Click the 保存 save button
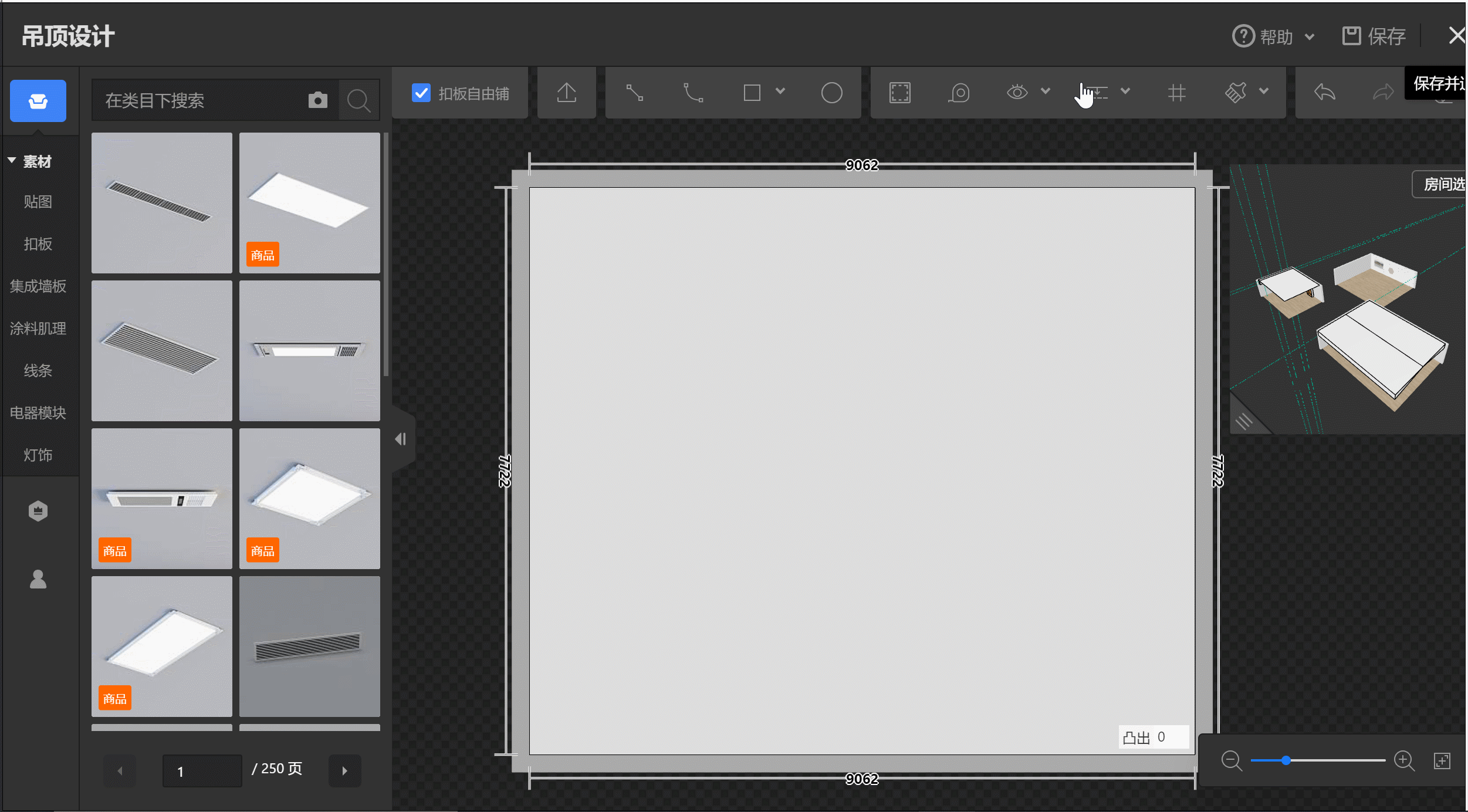This screenshot has height=812, width=1468. (x=1374, y=36)
